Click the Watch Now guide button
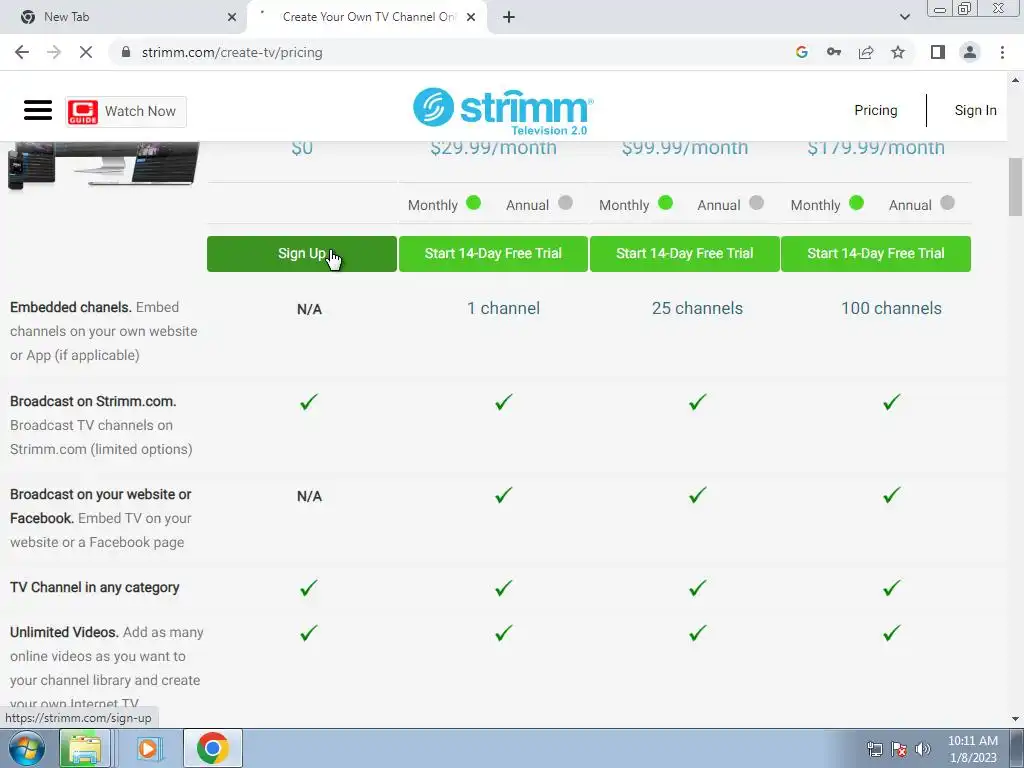 point(125,112)
